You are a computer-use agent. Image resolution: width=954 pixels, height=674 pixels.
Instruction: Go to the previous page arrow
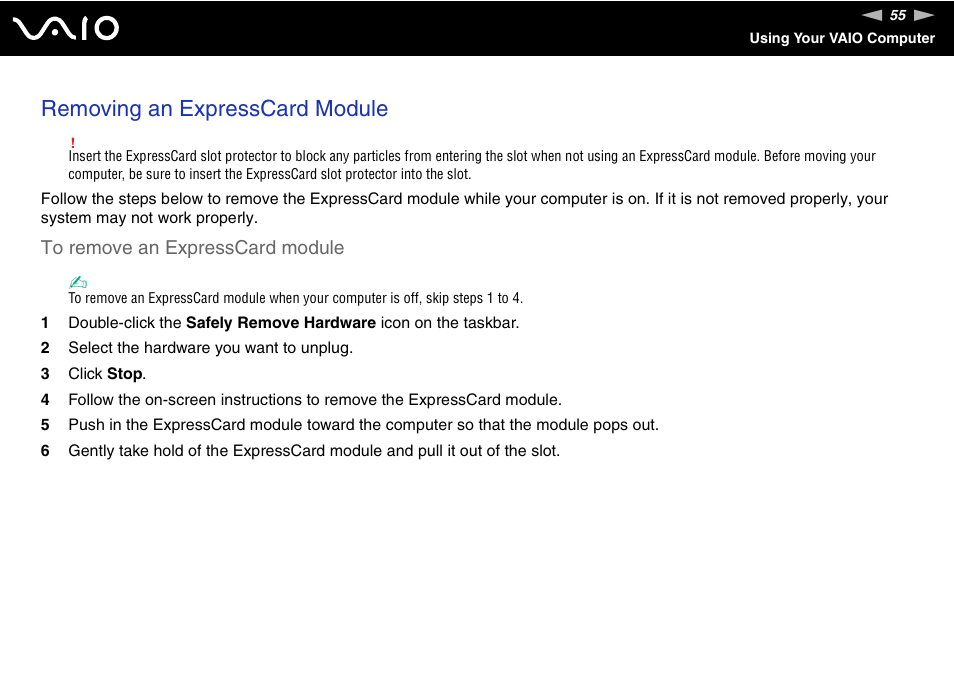(872, 15)
